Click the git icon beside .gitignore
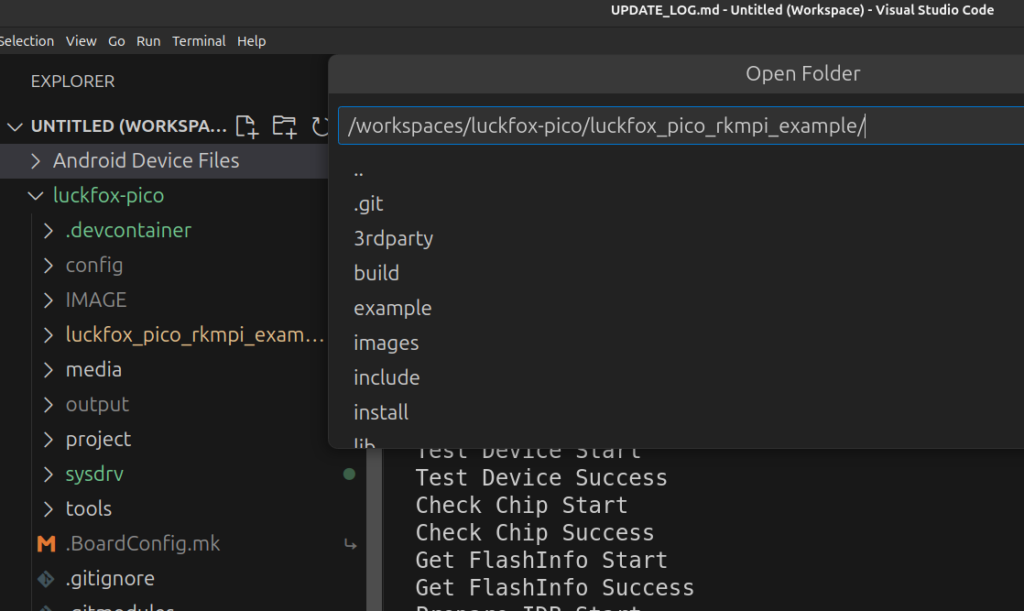 click(x=46, y=578)
